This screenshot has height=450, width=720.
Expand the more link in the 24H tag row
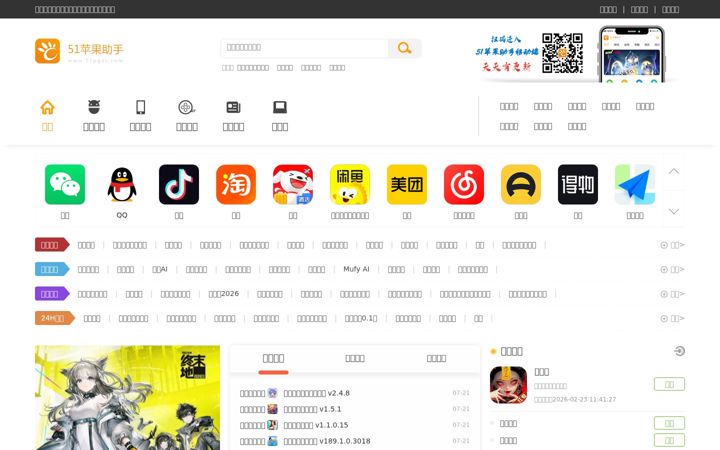click(x=673, y=318)
